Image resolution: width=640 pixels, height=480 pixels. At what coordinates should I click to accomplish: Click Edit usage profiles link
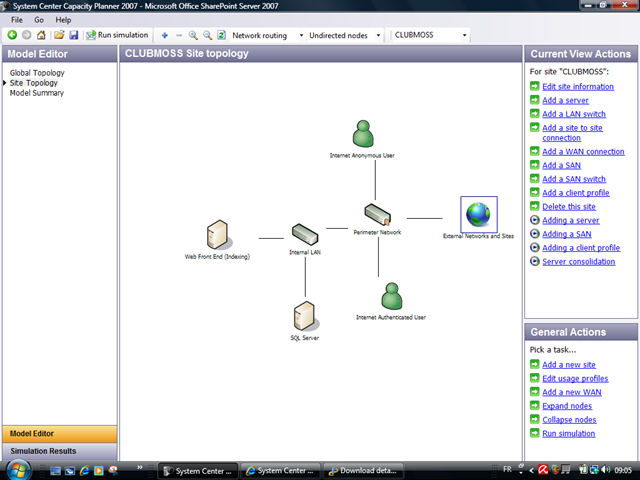(575, 378)
